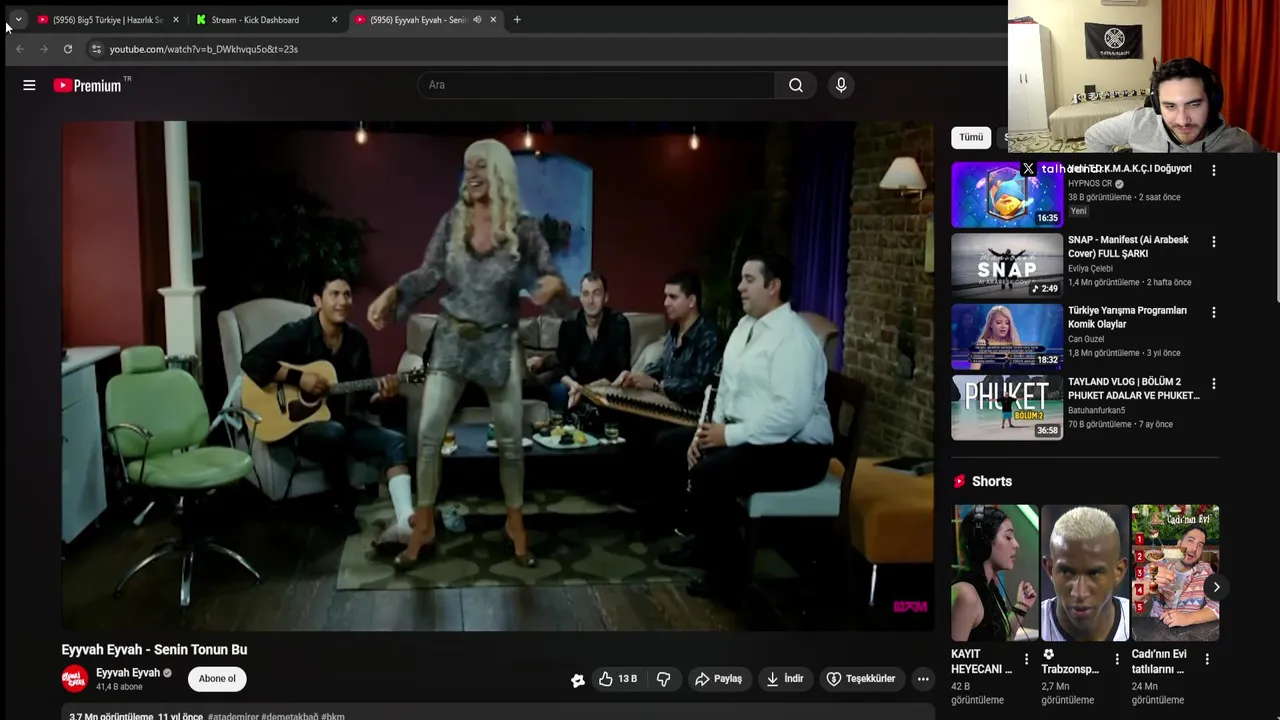The height and width of the screenshot is (720, 1280).
Task: Open Eyyvah Eyvah channel avatar
Action: (75, 679)
